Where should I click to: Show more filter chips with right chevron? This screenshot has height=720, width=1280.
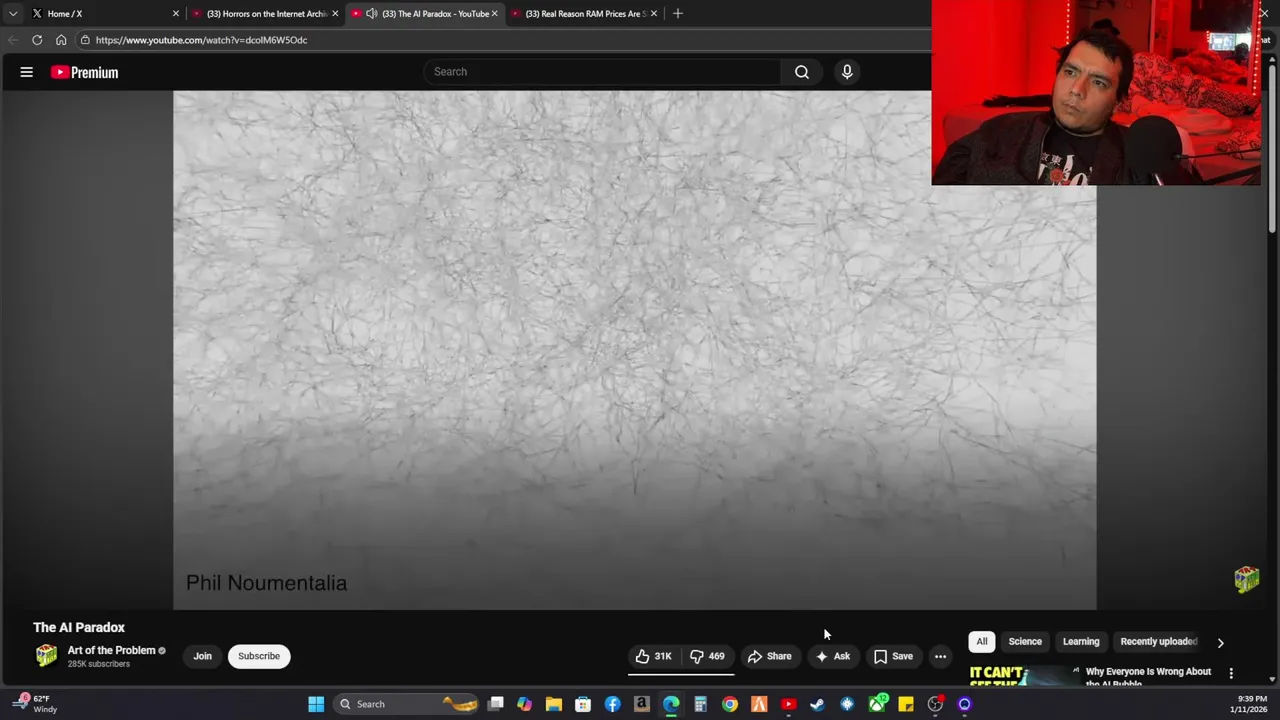(1220, 642)
